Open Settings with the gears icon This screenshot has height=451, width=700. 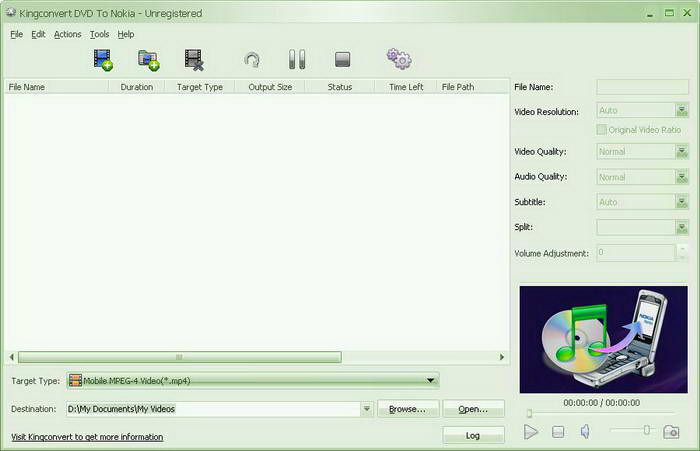(x=399, y=59)
